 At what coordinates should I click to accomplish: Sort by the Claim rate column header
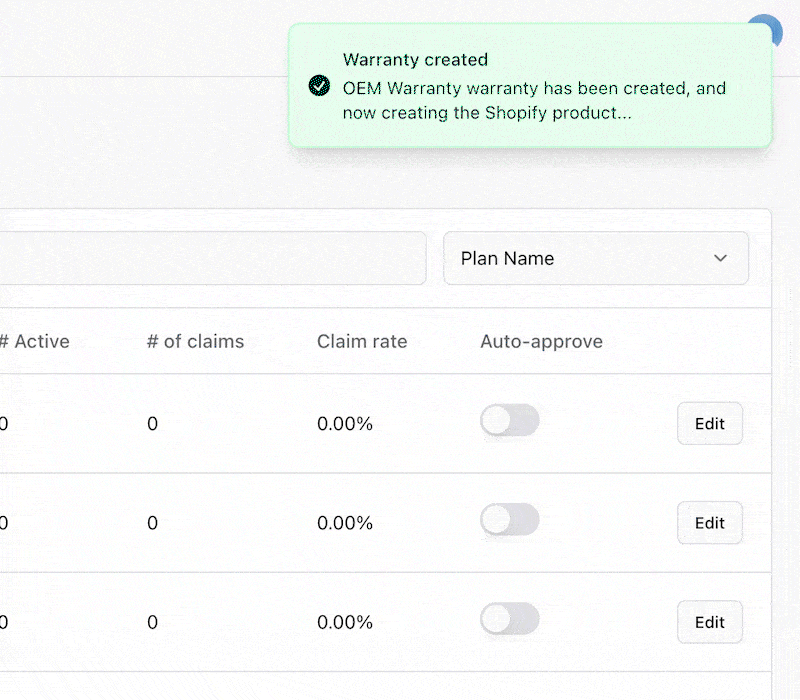tap(362, 341)
